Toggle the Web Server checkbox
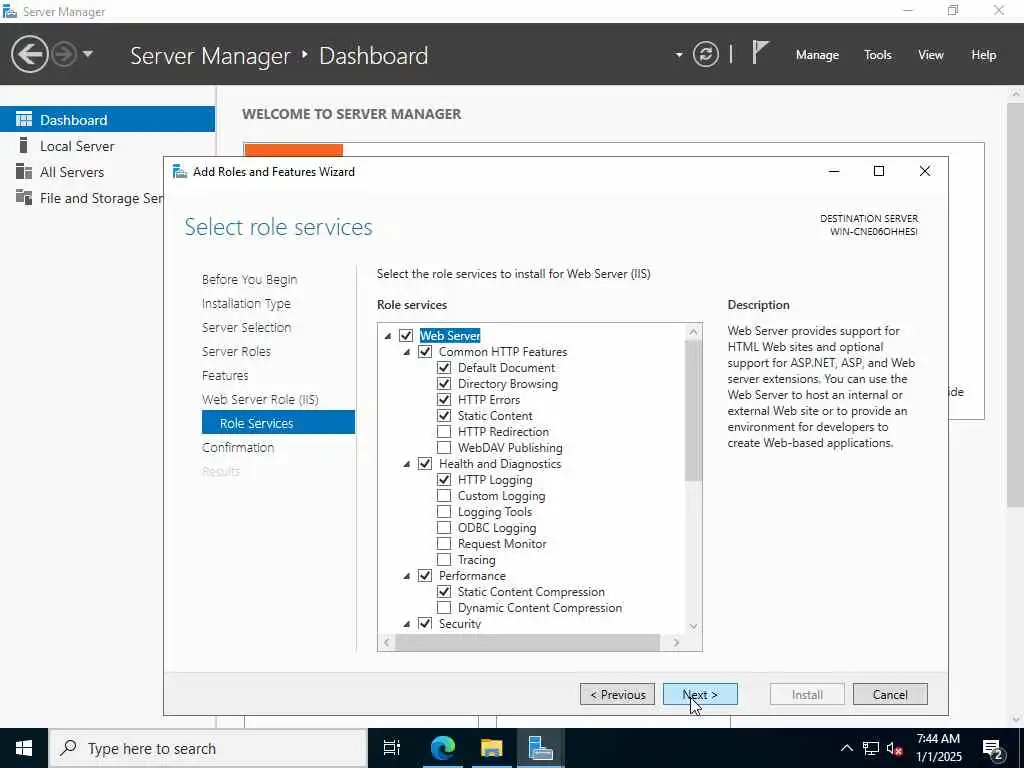The height and width of the screenshot is (768, 1024). [406, 336]
